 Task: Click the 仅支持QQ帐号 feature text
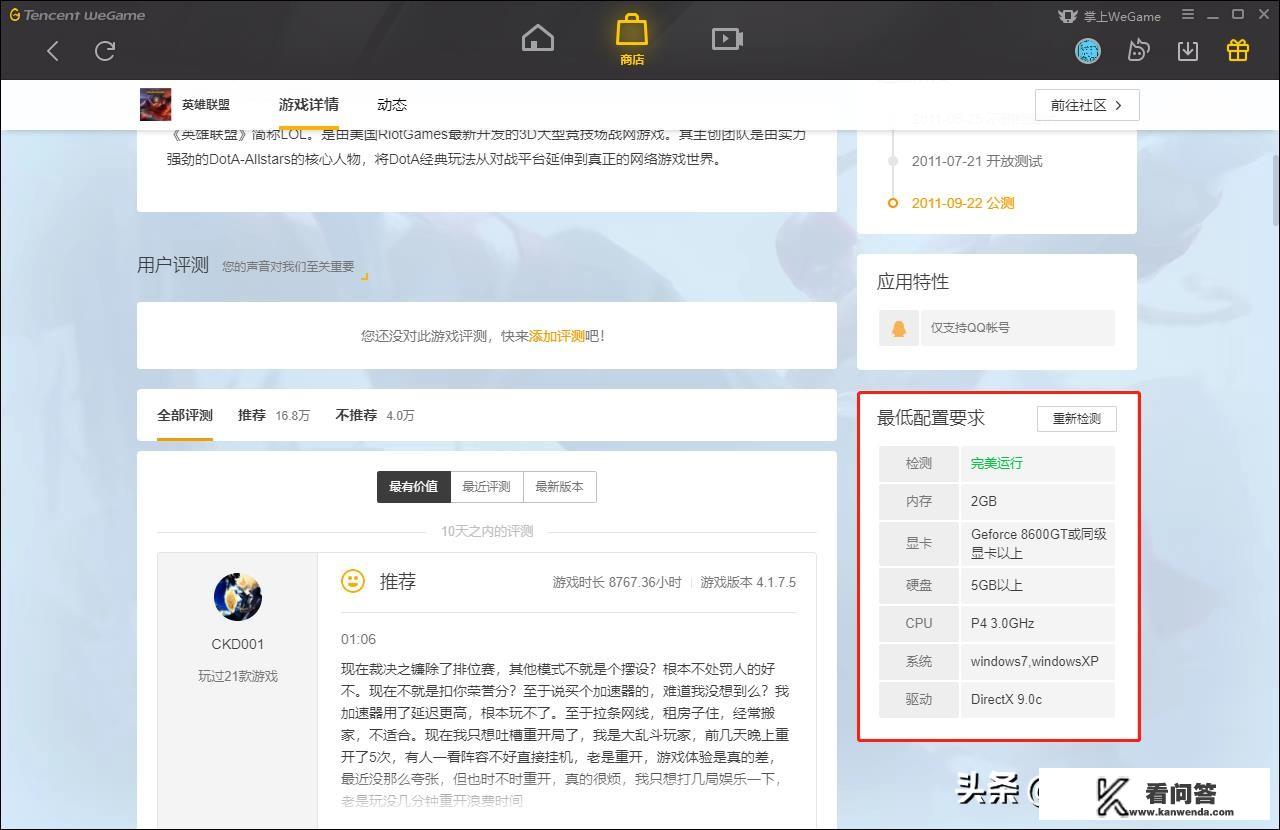tap(970, 328)
